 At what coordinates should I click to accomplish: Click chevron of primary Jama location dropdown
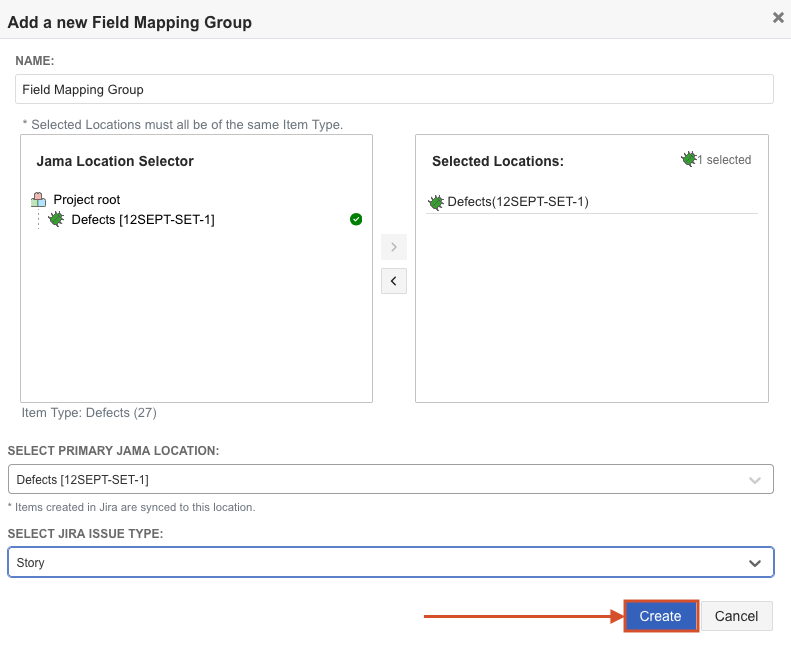pyautogui.click(x=755, y=480)
